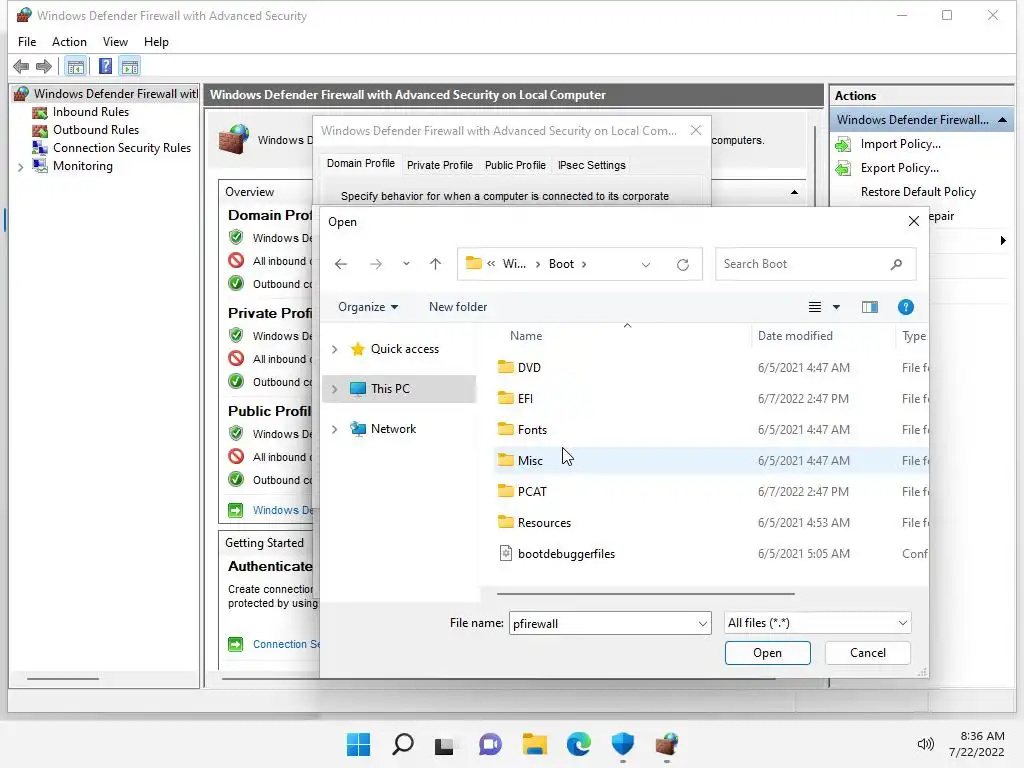This screenshot has height=768, width=1024.
Task: Open recent locations dropdown in Open dialog
Action: pyautogui.click(x=406, y=264)
